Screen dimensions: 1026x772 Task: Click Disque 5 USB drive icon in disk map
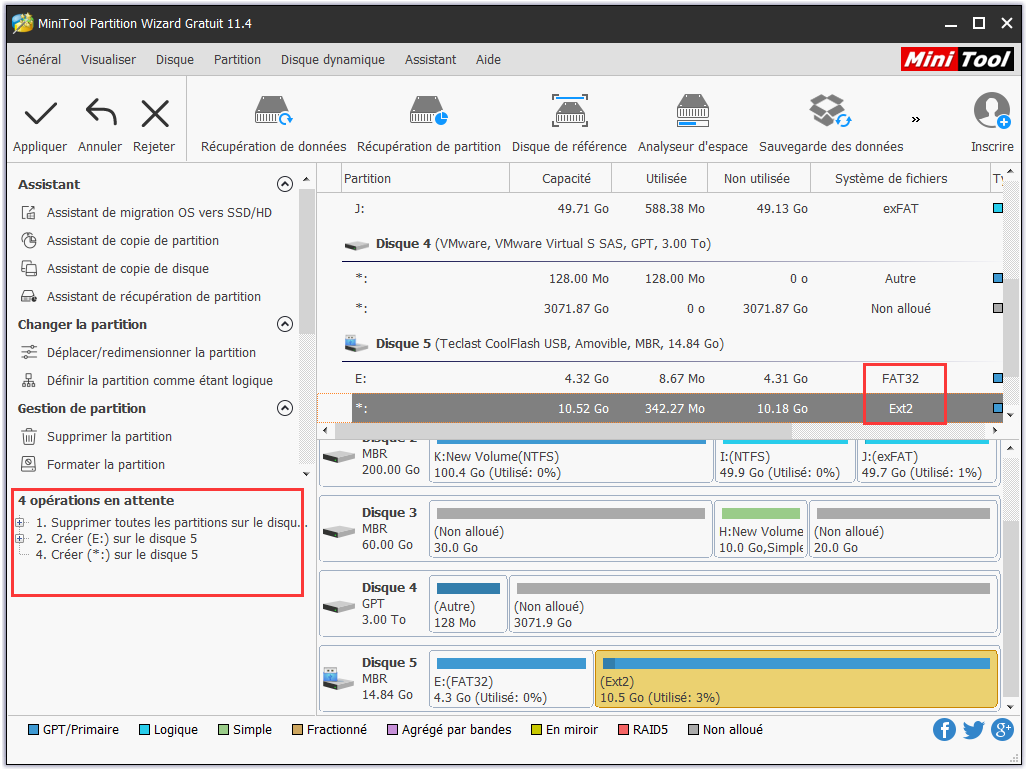pyautogui.click(x=338, y=678)
